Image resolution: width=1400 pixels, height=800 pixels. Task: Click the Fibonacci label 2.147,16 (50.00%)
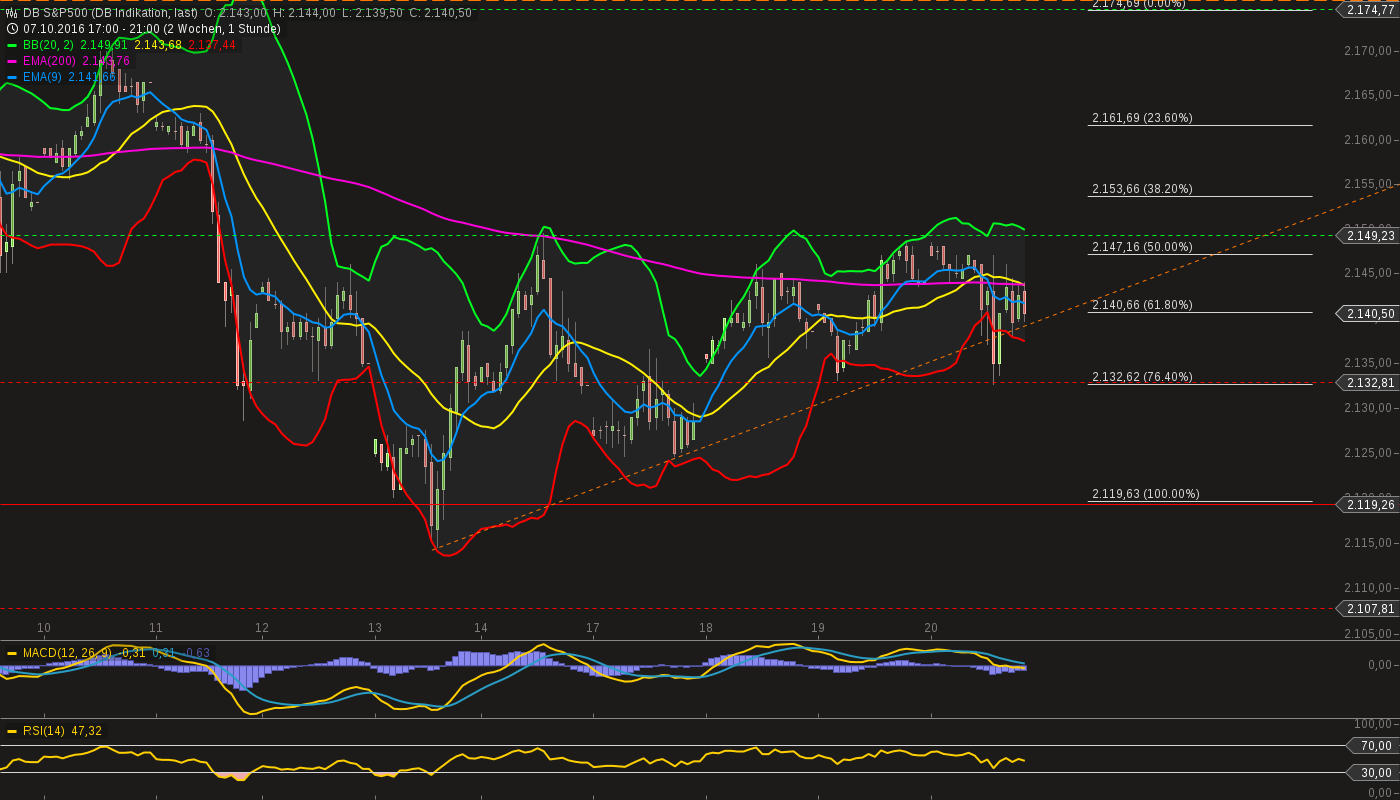[x=1142, y=247]
